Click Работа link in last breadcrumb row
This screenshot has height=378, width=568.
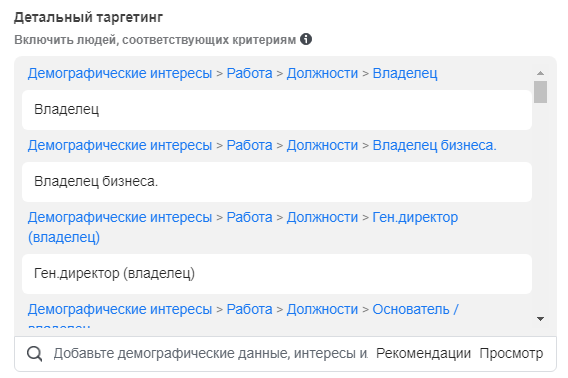249,310
